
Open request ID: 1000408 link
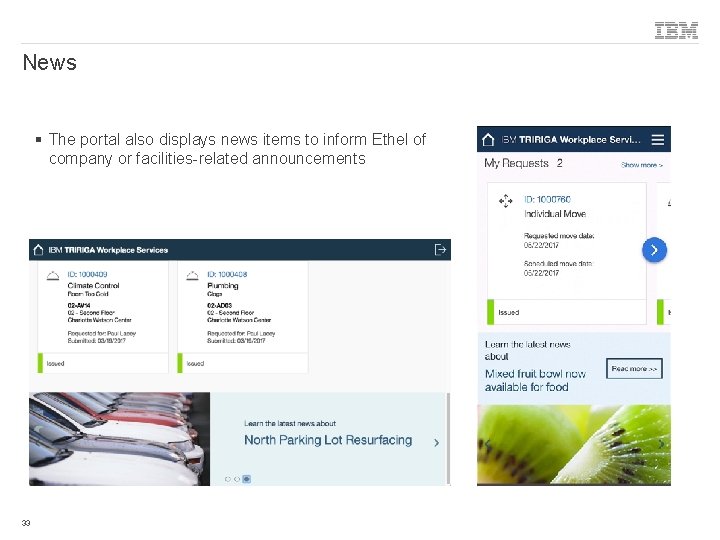coord(227,274)
